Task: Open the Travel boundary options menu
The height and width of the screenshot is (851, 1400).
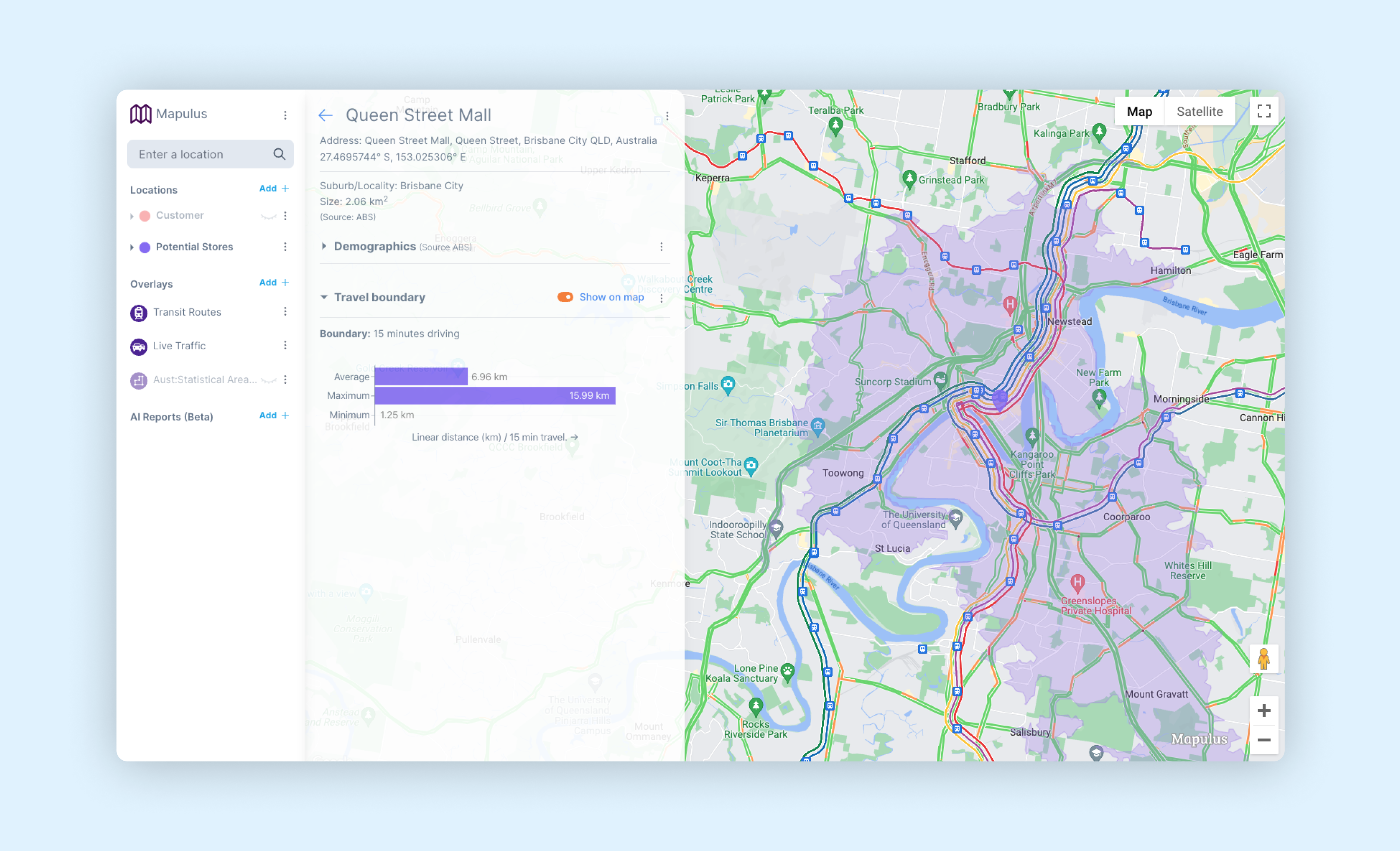Action: (662, 298)
